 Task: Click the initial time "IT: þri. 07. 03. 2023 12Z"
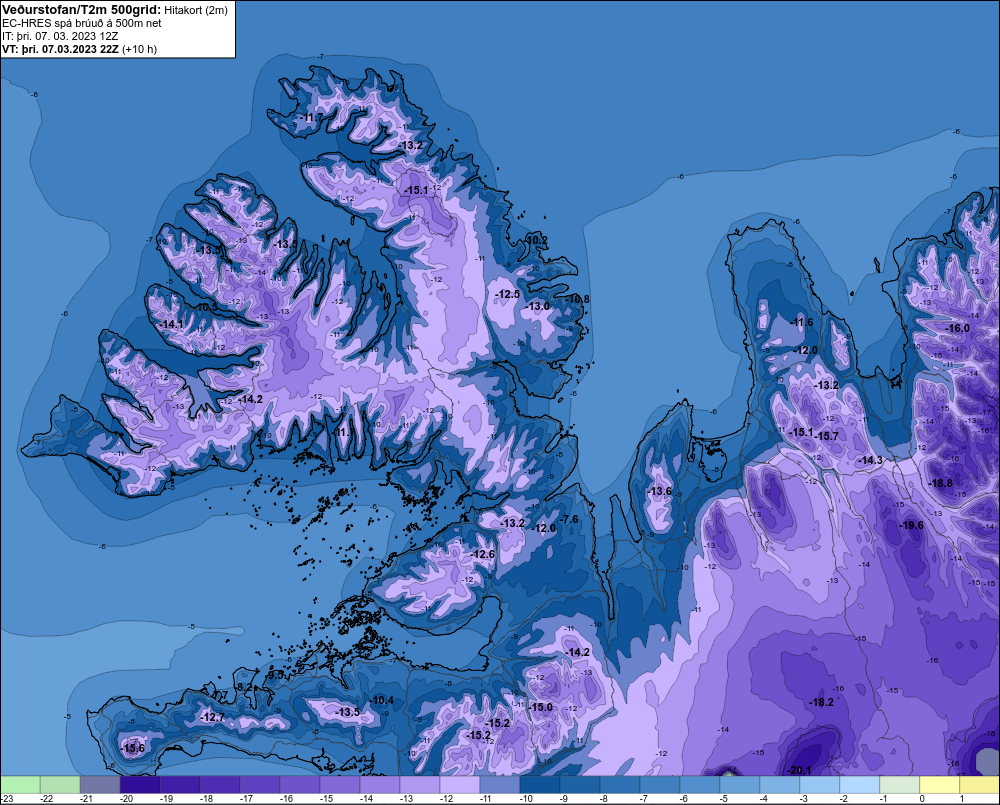pyautogui.click(x=60, y=36)
